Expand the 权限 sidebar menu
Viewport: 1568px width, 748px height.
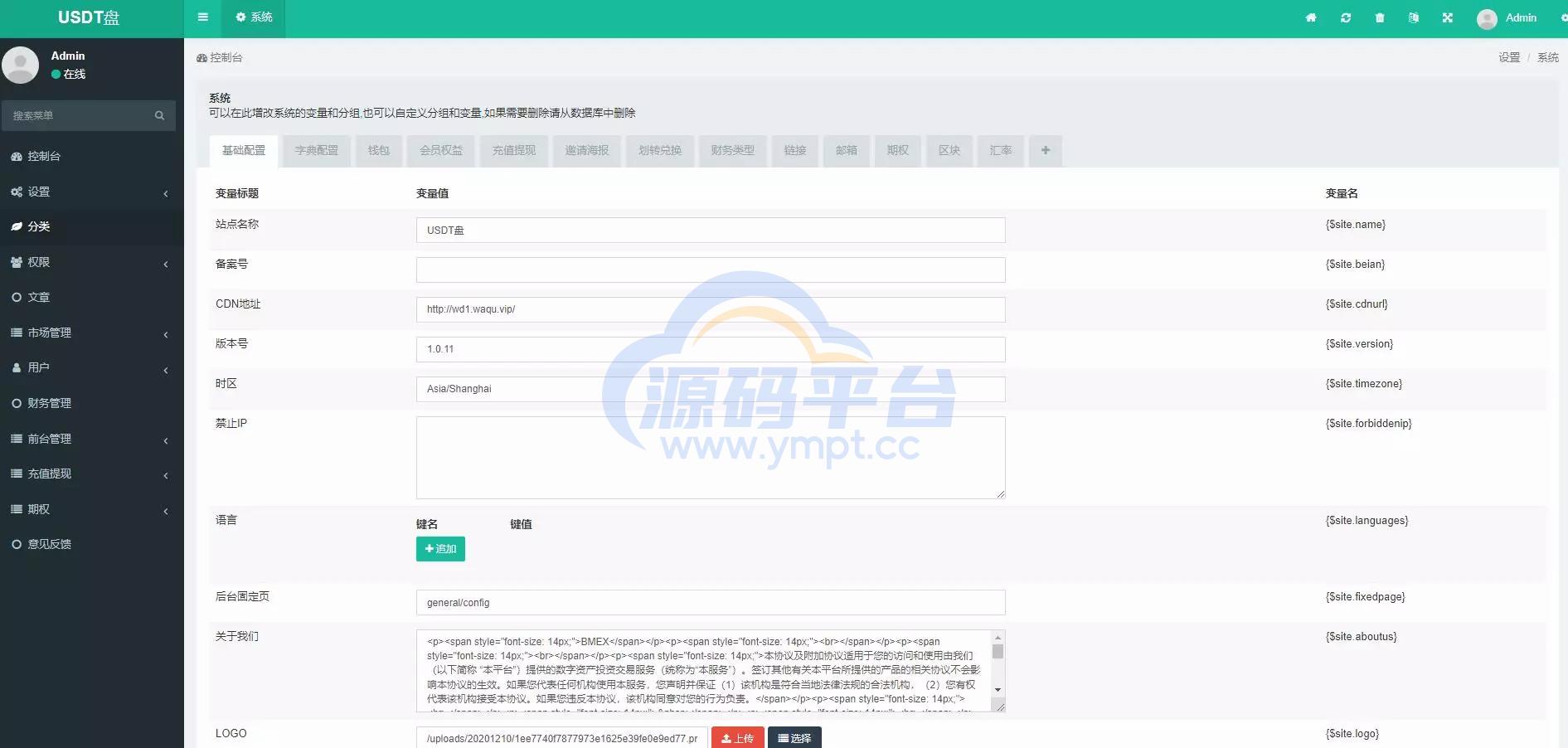coord(91,262)
